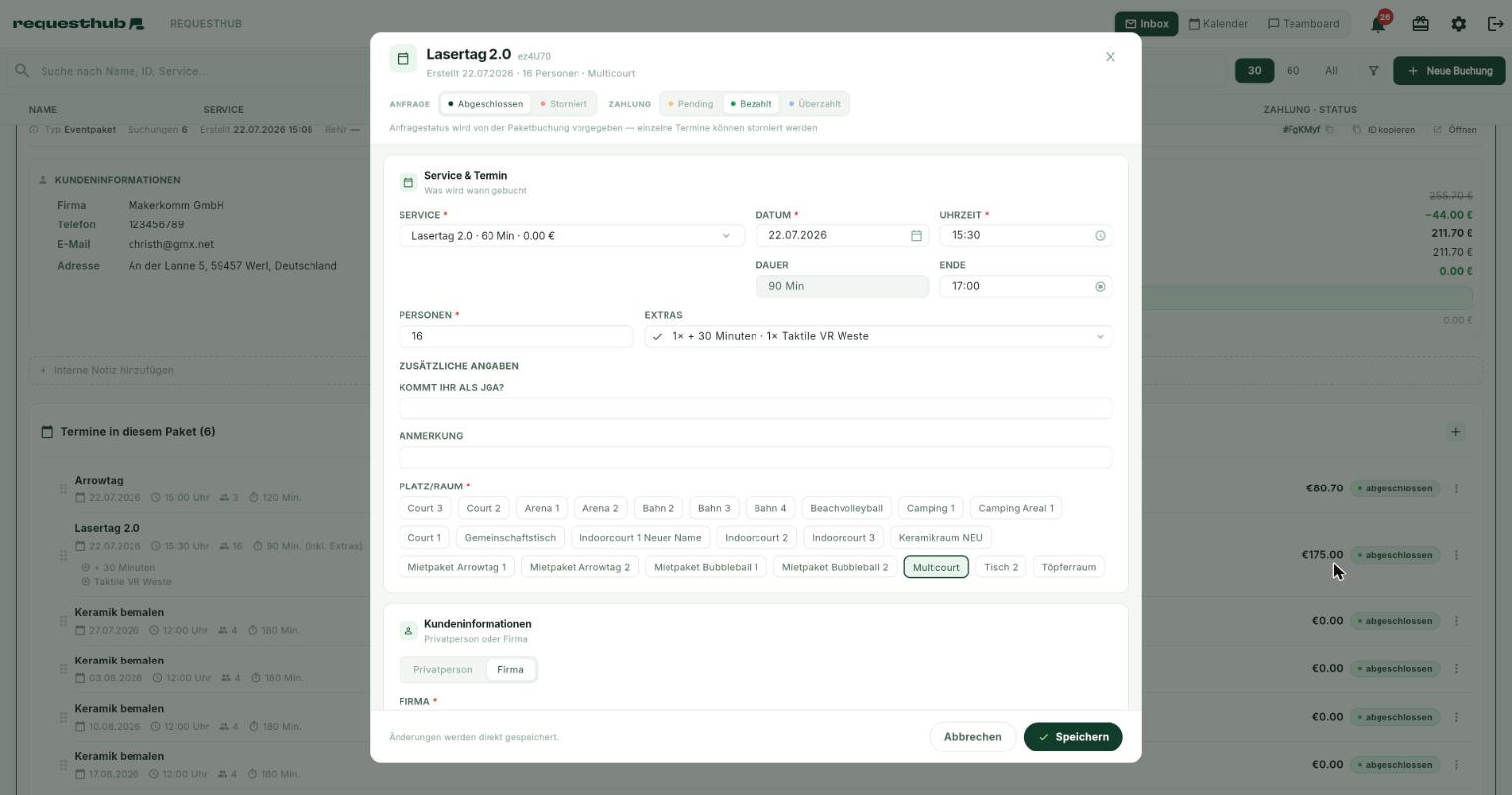The image size is (1512, 795).
Task: Click plus icon next to Termine in diesem Paket
Action: 1455,432
